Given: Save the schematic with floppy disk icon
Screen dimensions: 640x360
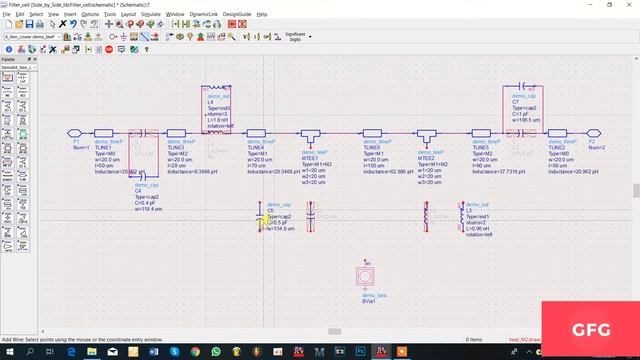Looking at the screenshot, I should coord(29,24).
